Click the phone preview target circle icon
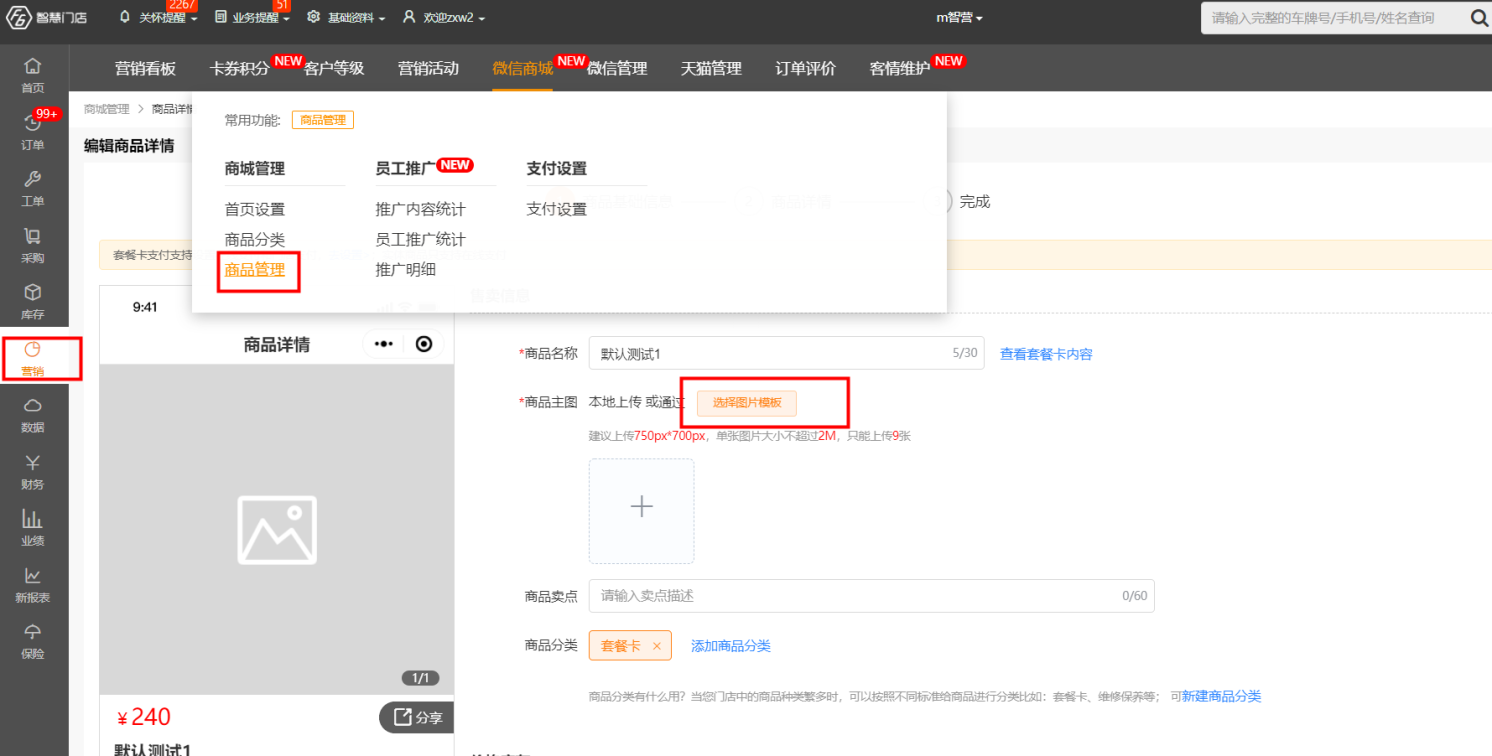 pyautogui.click(x=424, y=344)
